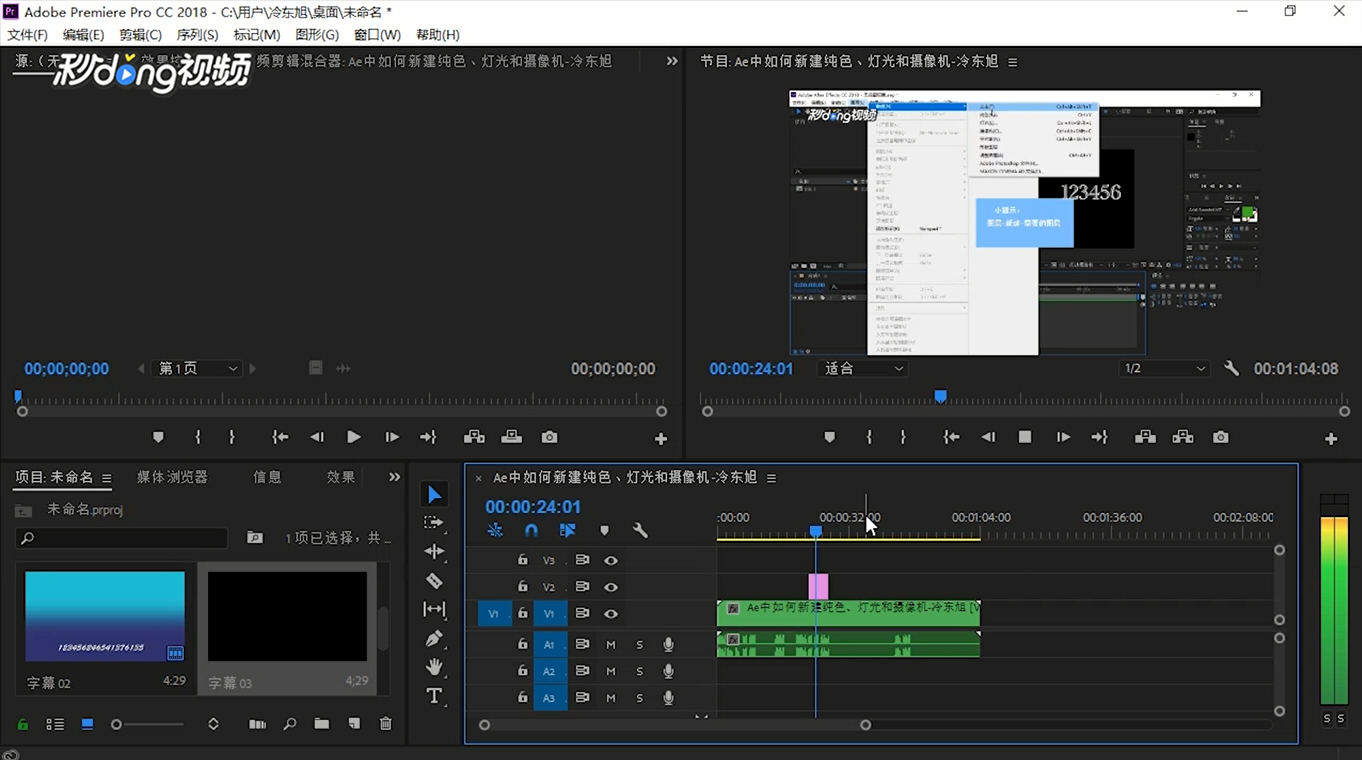Click Automate to Sequence icon

click(x=257, y=724)
